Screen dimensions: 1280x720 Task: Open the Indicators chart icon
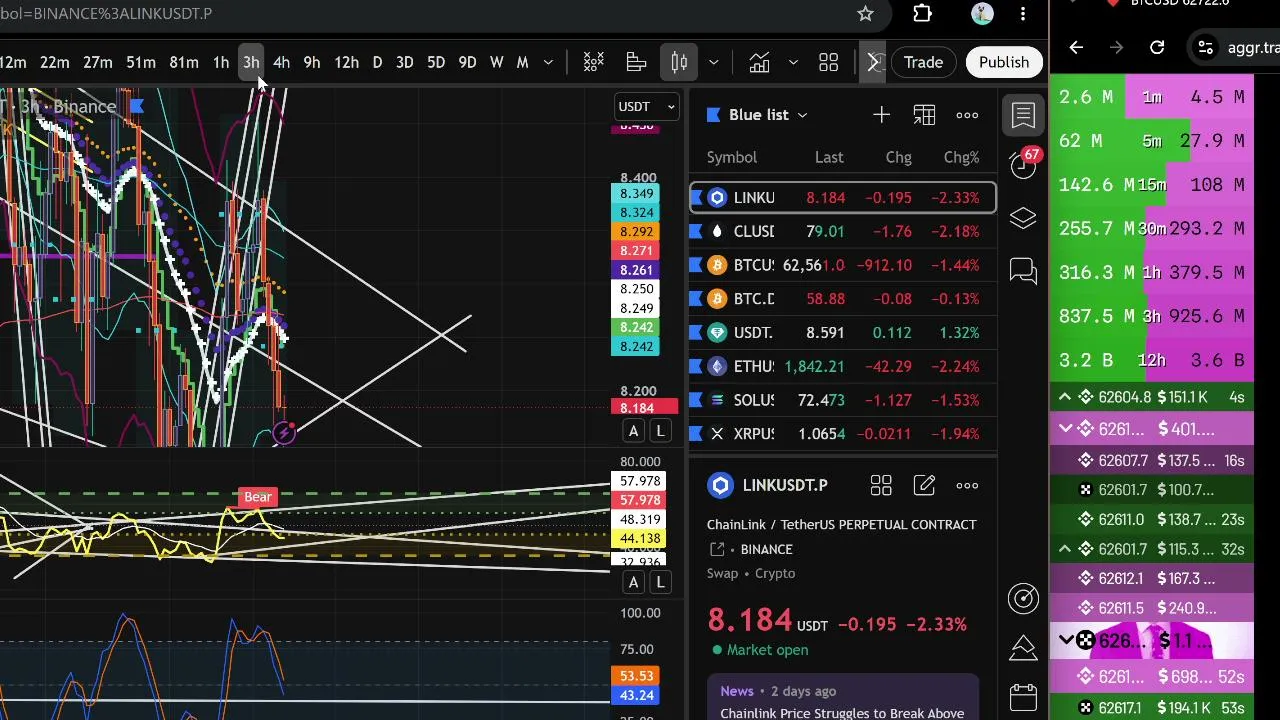tap(759, 63)
